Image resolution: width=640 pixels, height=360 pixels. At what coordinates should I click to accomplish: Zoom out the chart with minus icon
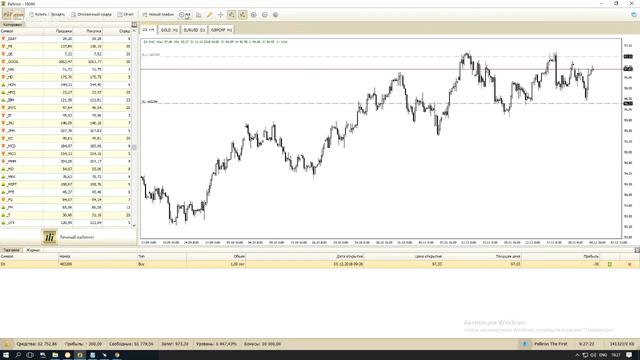pos(264,15)
